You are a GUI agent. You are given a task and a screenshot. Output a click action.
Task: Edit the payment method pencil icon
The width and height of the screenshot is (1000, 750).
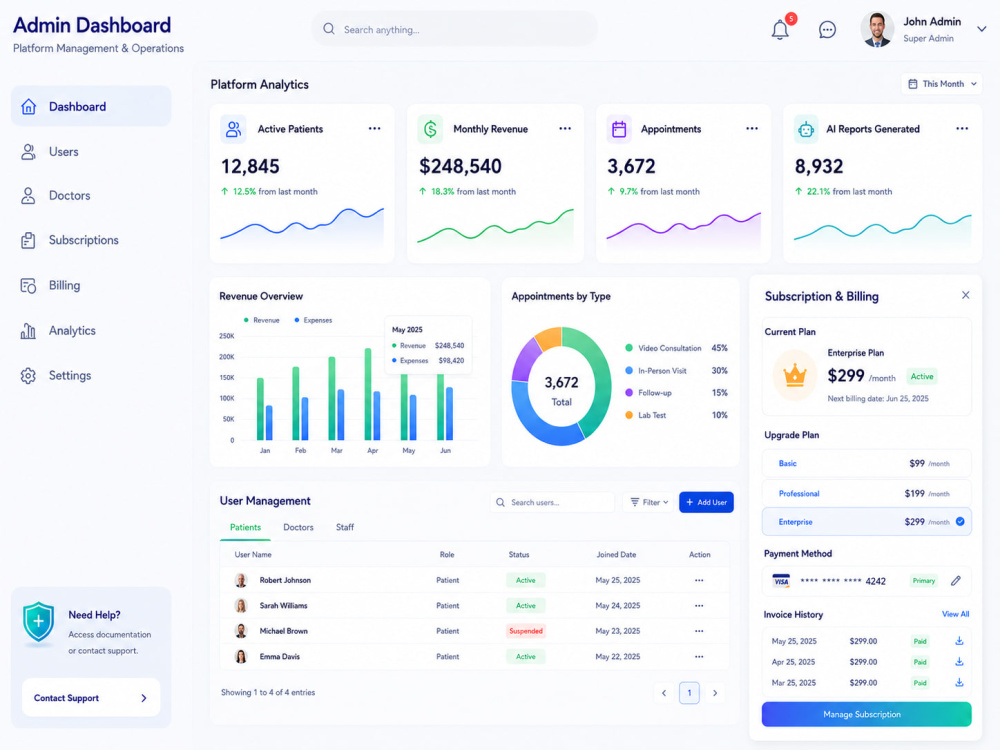click(955, 580)
